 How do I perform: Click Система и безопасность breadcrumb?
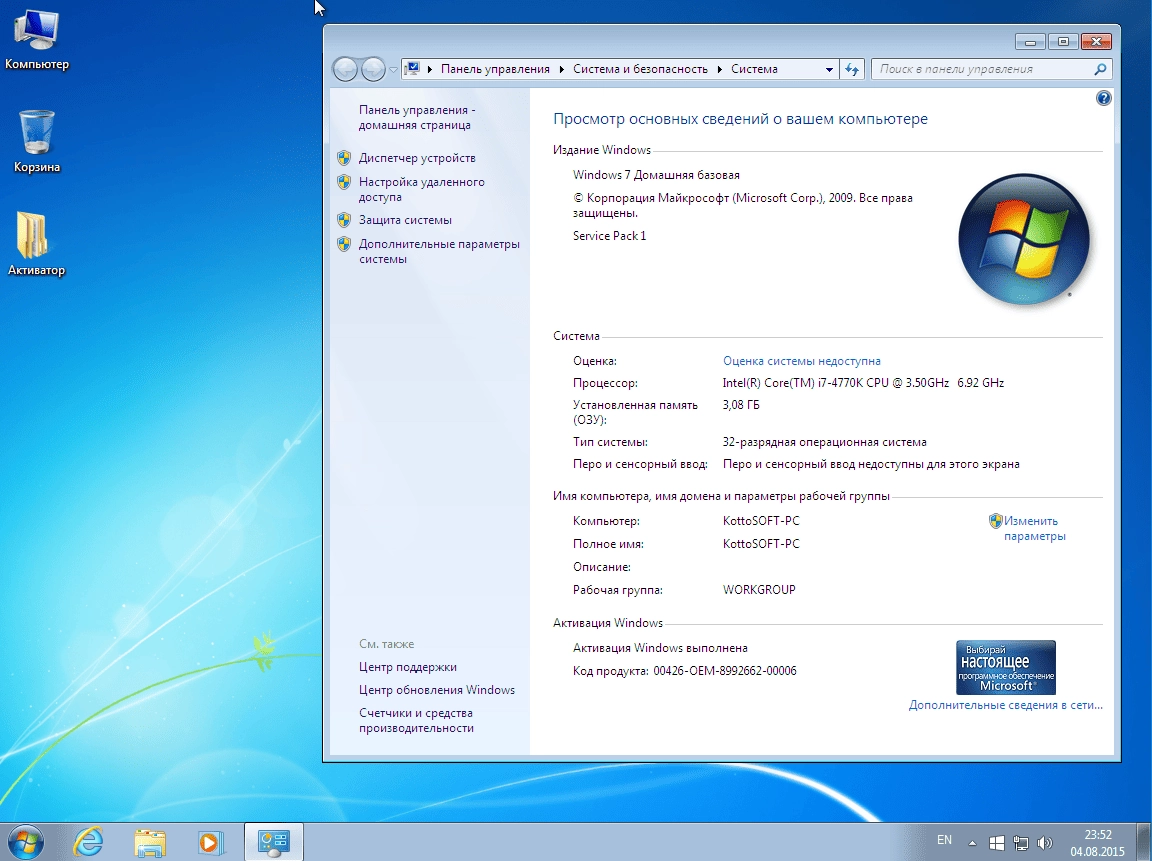[x=640, y=69]
